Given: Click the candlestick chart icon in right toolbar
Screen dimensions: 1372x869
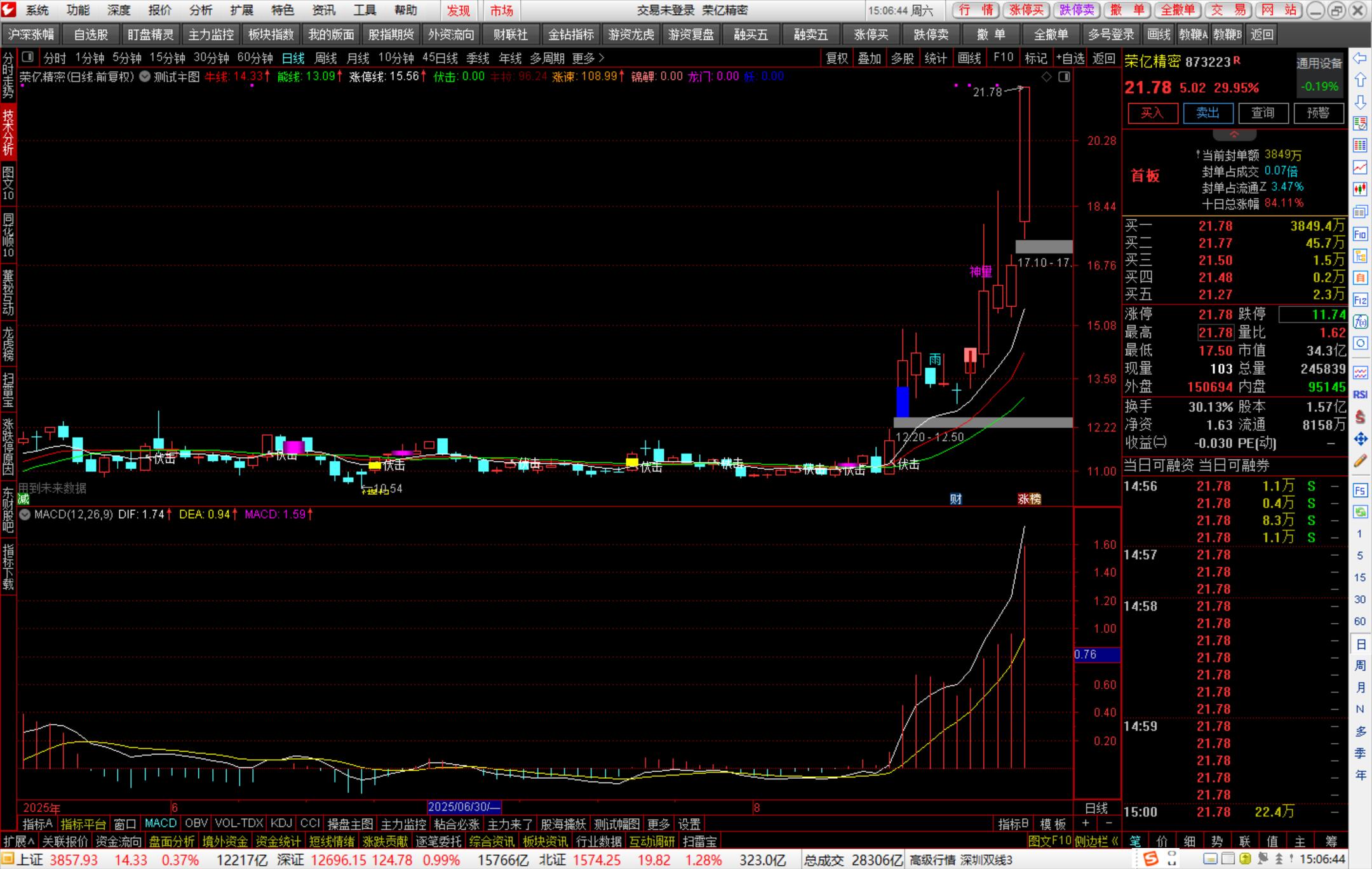Looking at the screenshot, I should (x=1360, y=189).
